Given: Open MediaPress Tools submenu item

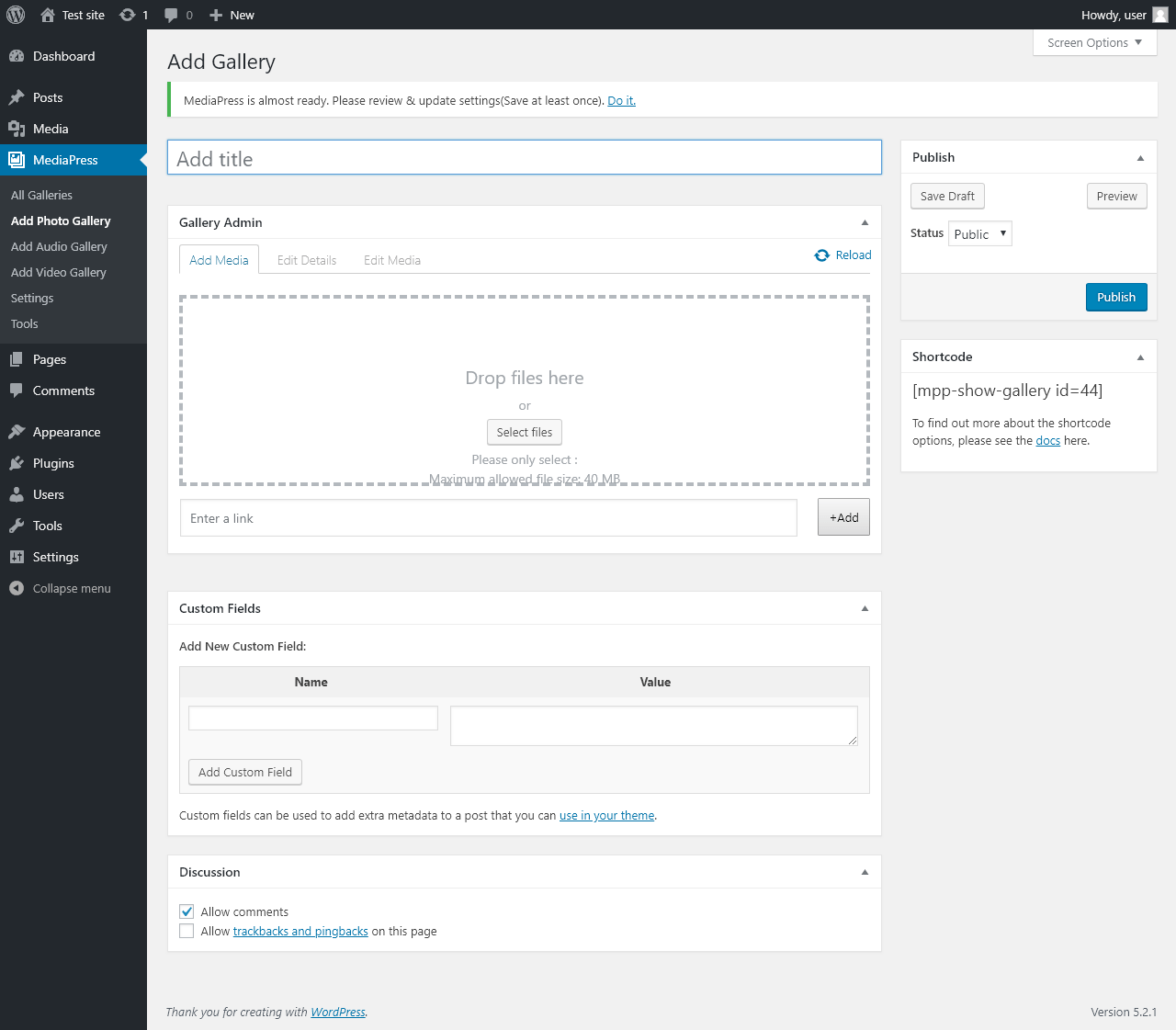Looking at the screenshot, I should [25, 323].
